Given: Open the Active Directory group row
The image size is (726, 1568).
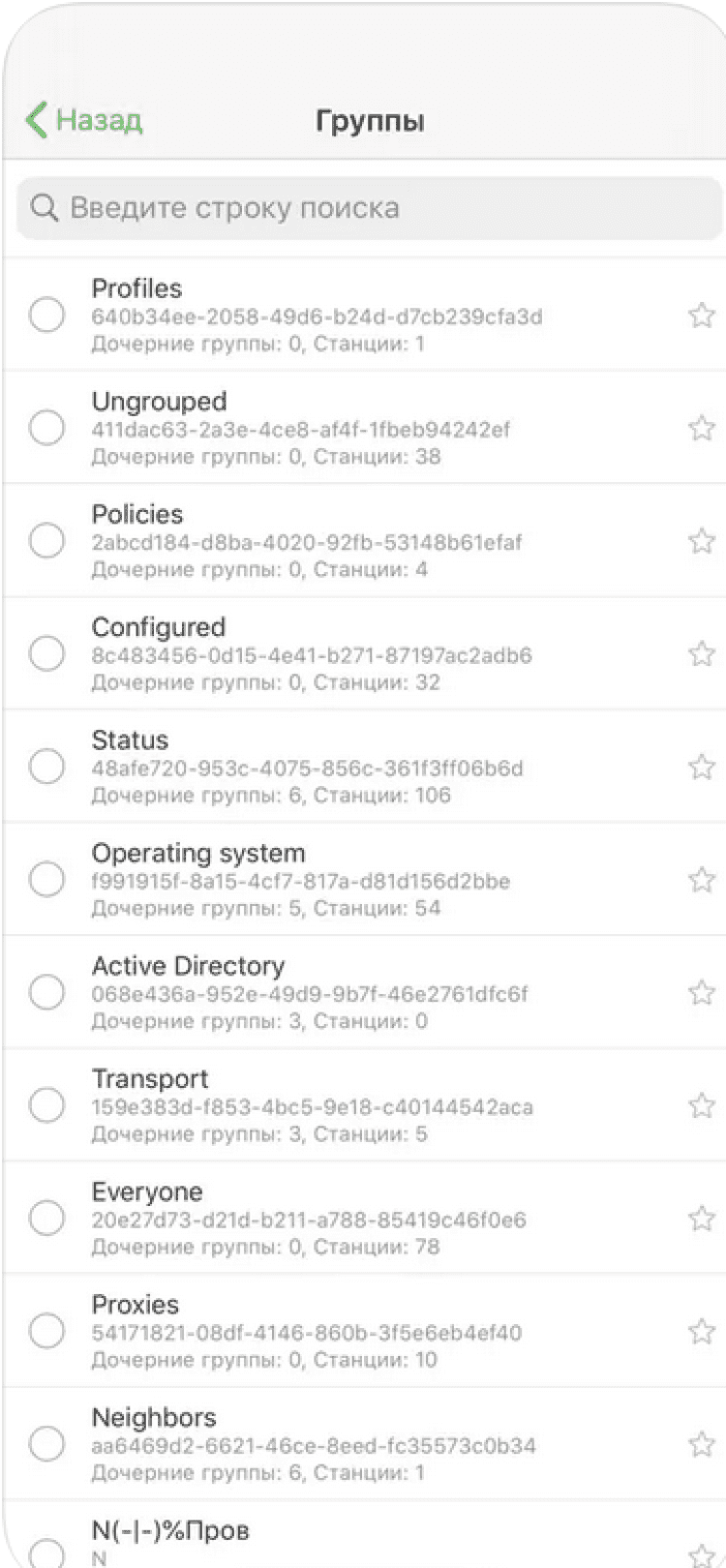Looking at the screenshot, I should pyautogui.click(x=368, y=993).
